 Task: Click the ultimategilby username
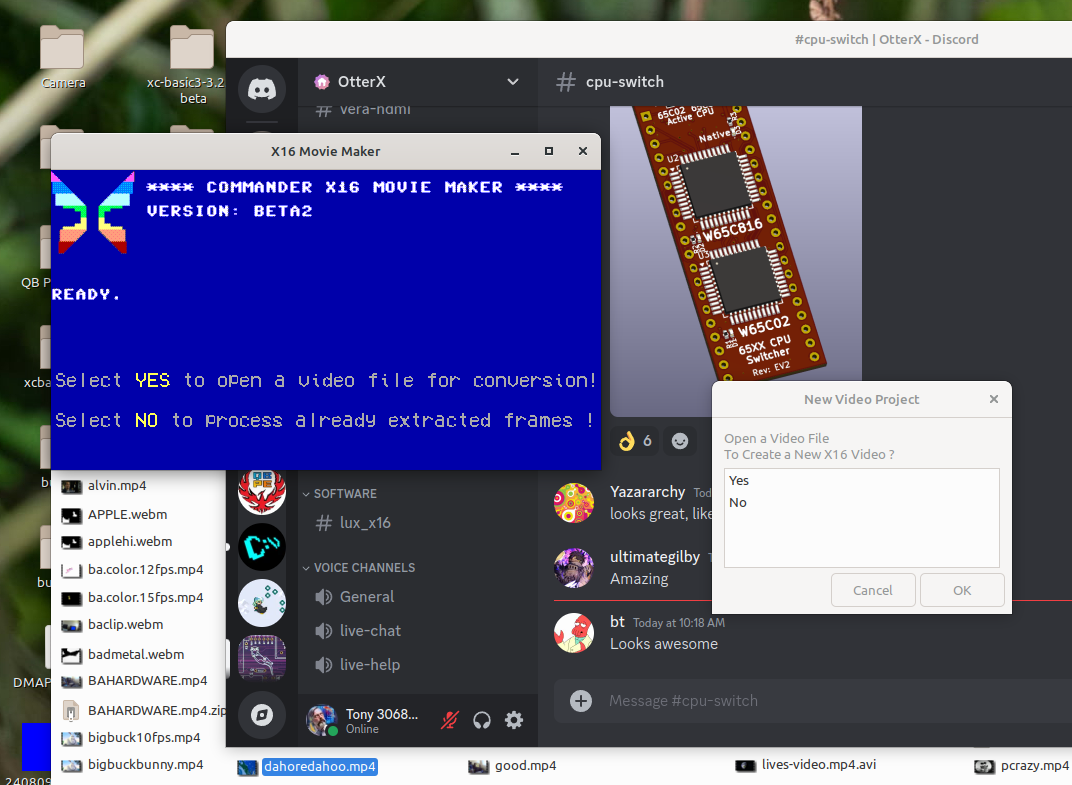pos(655,557)
